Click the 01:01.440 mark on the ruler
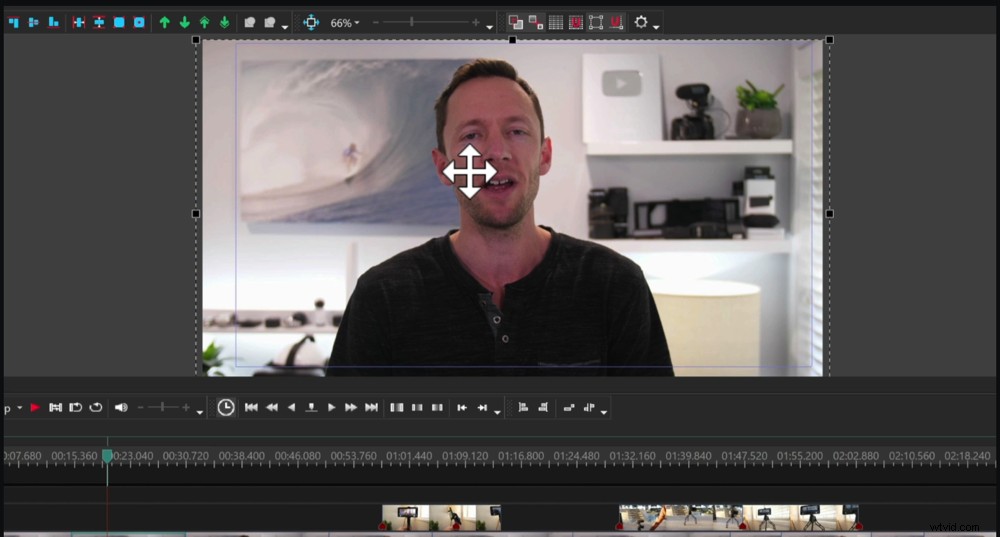Screen dimensions: 1000x537 pyautogui.click(x=409, y=456)
